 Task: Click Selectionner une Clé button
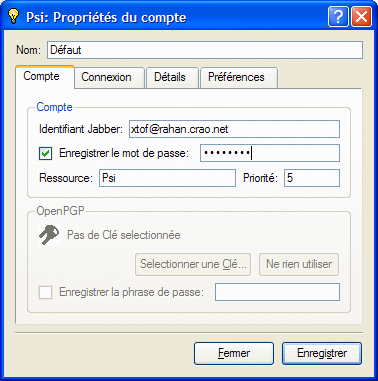193,264
